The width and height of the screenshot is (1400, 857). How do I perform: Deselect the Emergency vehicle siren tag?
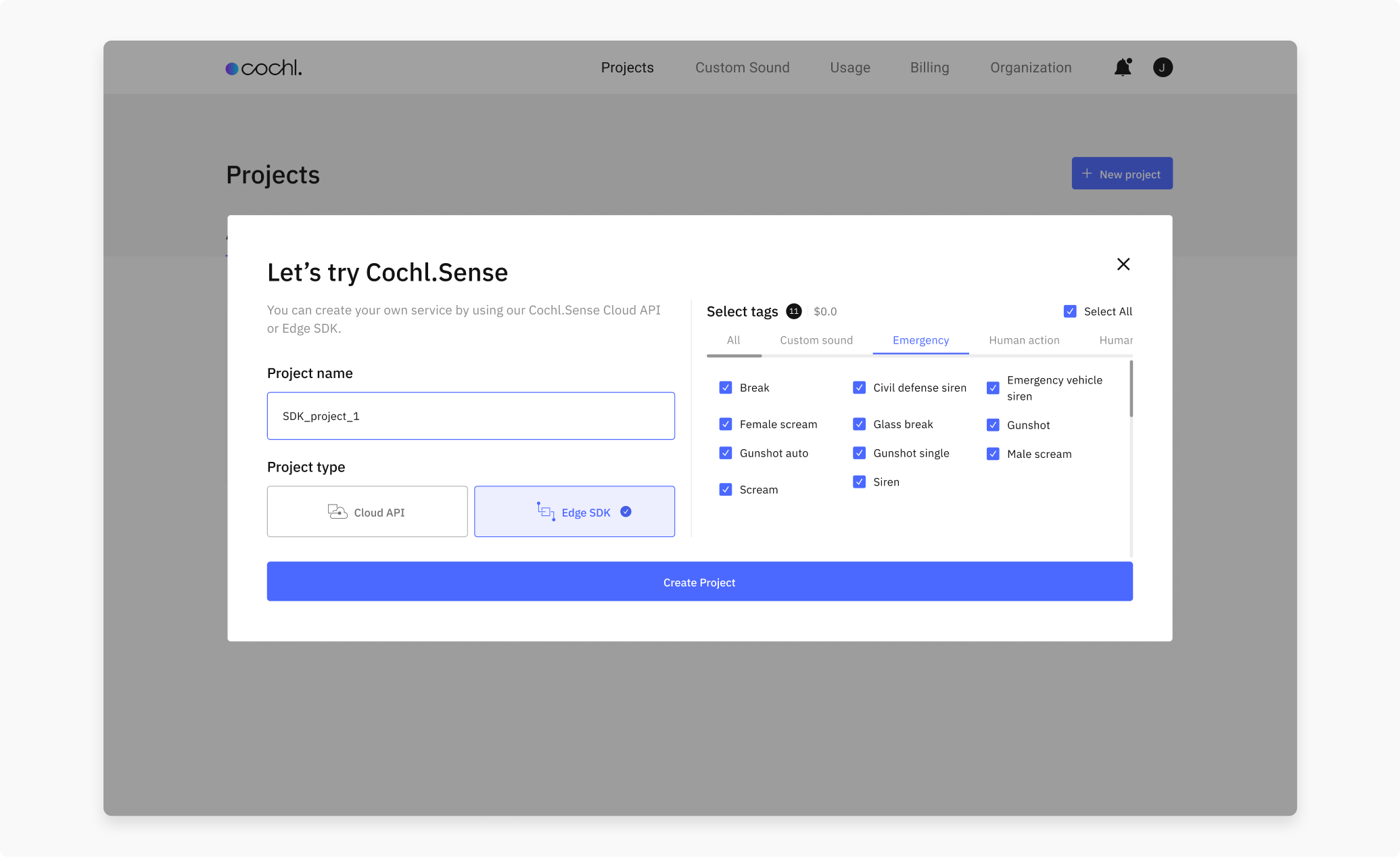993,388
